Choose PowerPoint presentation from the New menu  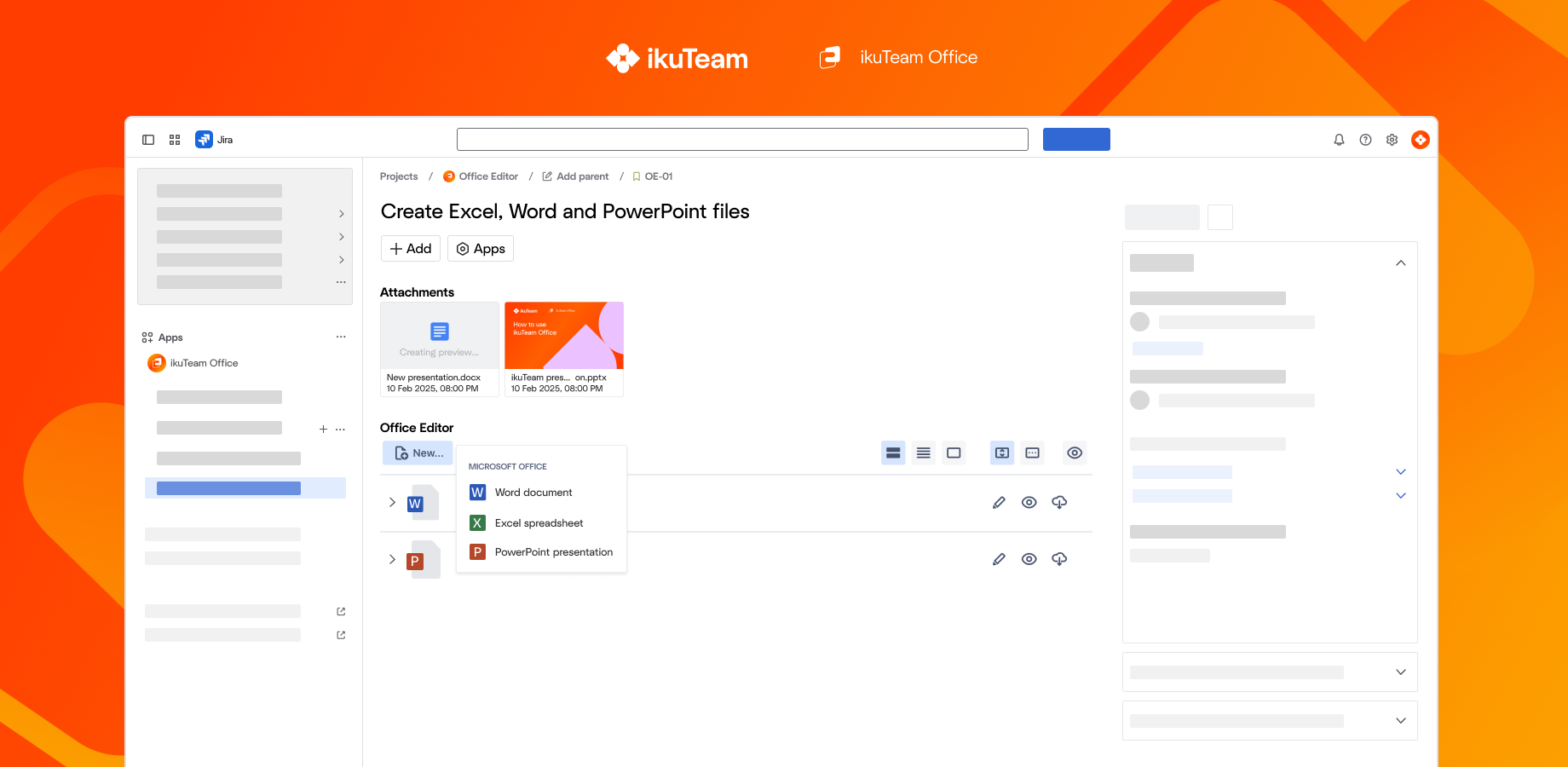553,551
